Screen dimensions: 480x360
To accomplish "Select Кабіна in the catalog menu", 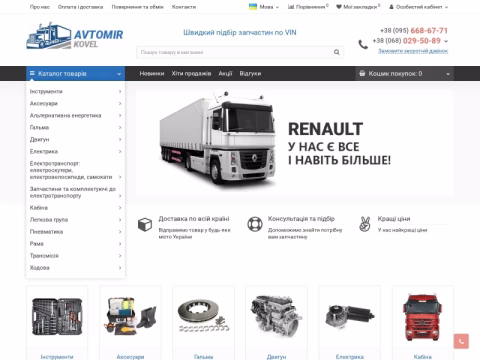I will pos(39,208).
